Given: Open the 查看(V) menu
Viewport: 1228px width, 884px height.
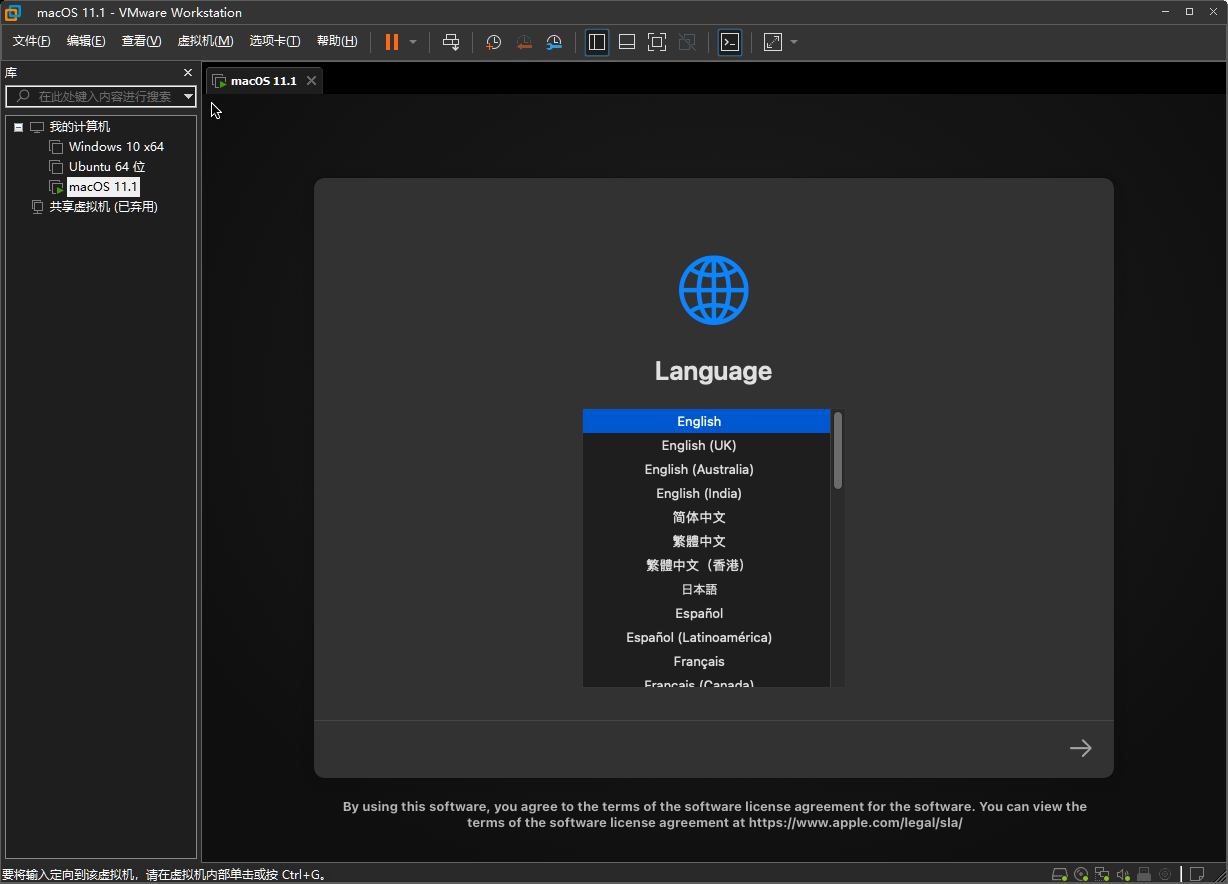Looking at the screenshot, I should coord(141,41).
